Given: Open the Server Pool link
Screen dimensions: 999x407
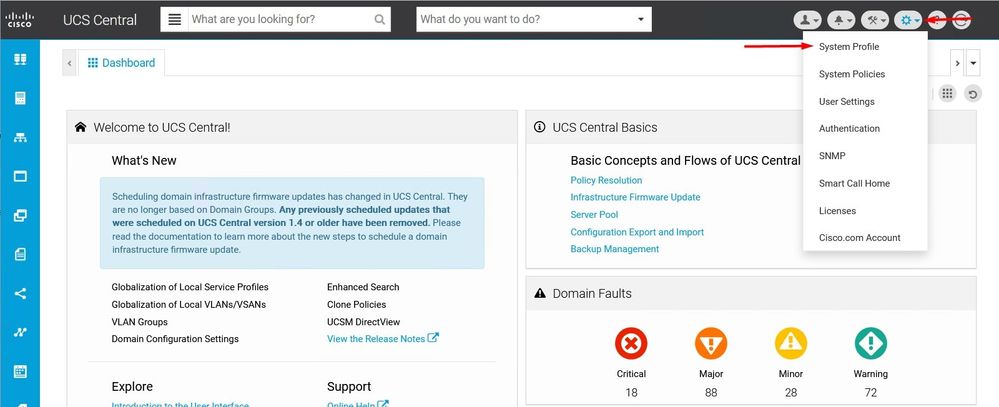Looking at the screenshot, I should tap(594, 215).
